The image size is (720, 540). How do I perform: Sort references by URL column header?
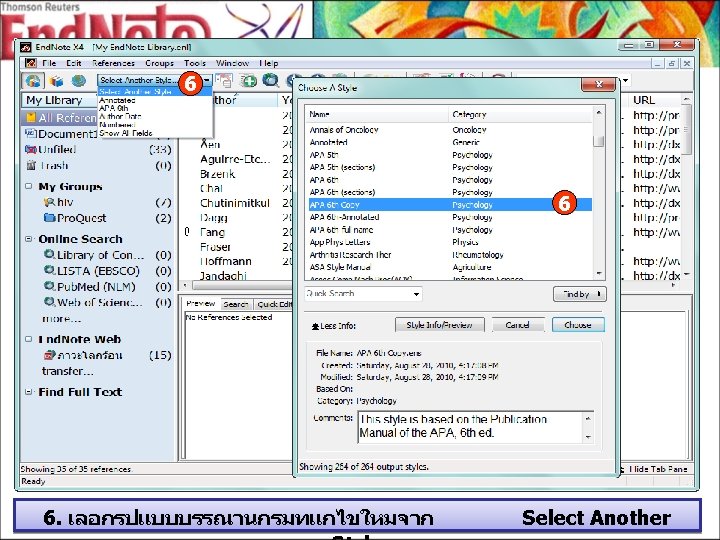tap(655, 100)
